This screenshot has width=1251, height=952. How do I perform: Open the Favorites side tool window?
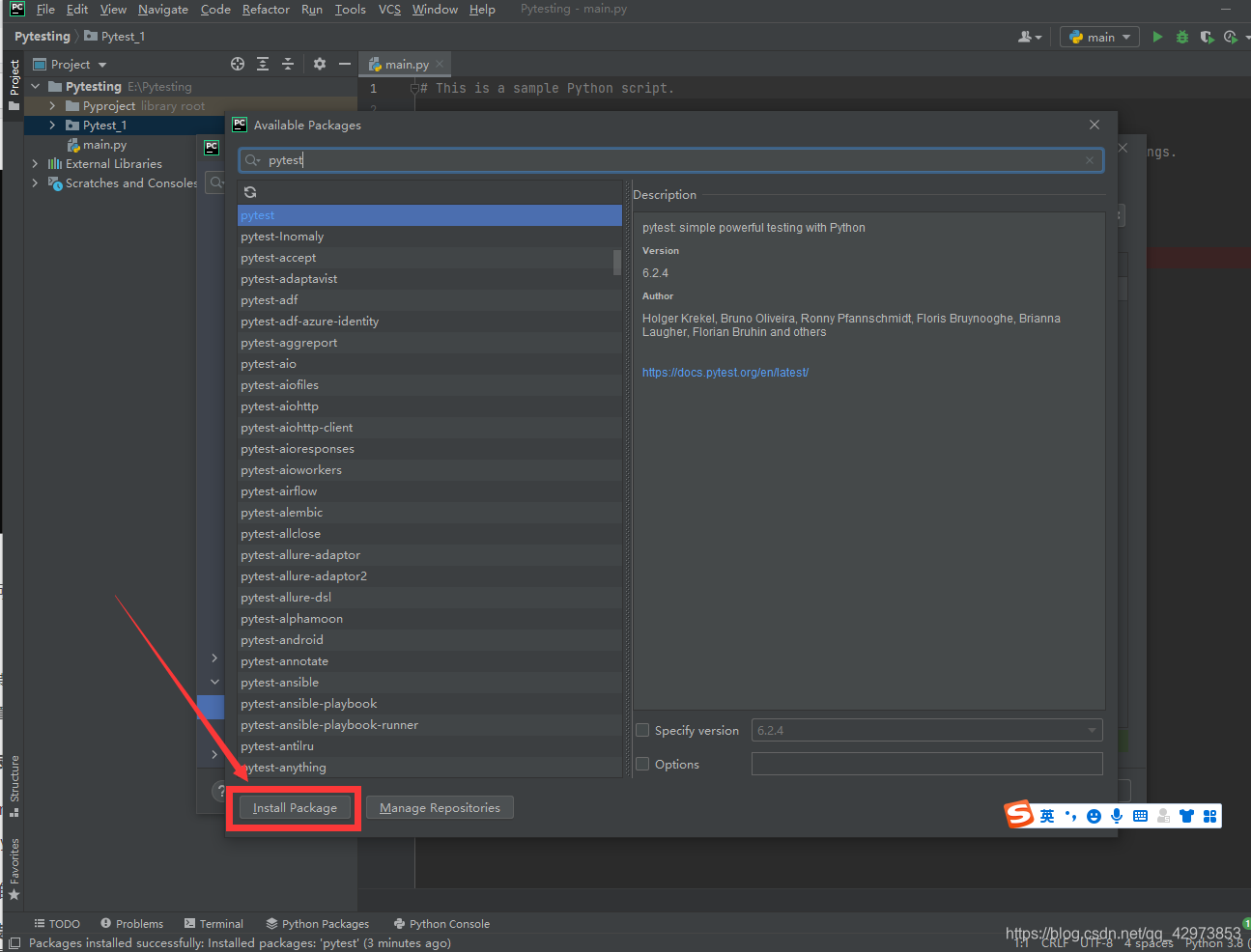[x=14, y=869]
